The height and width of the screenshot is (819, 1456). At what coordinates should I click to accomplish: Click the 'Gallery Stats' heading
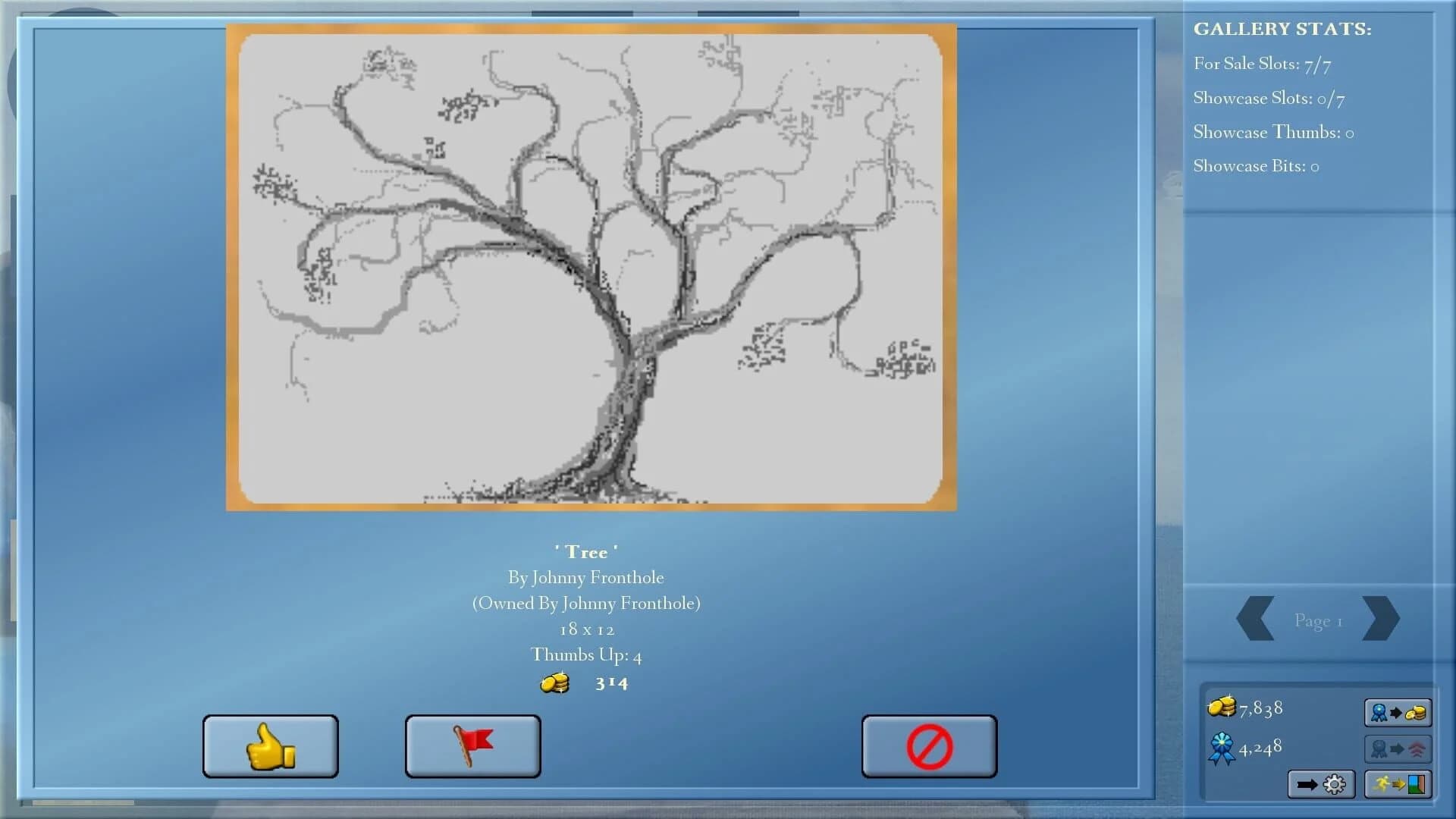coord(1282,29)
